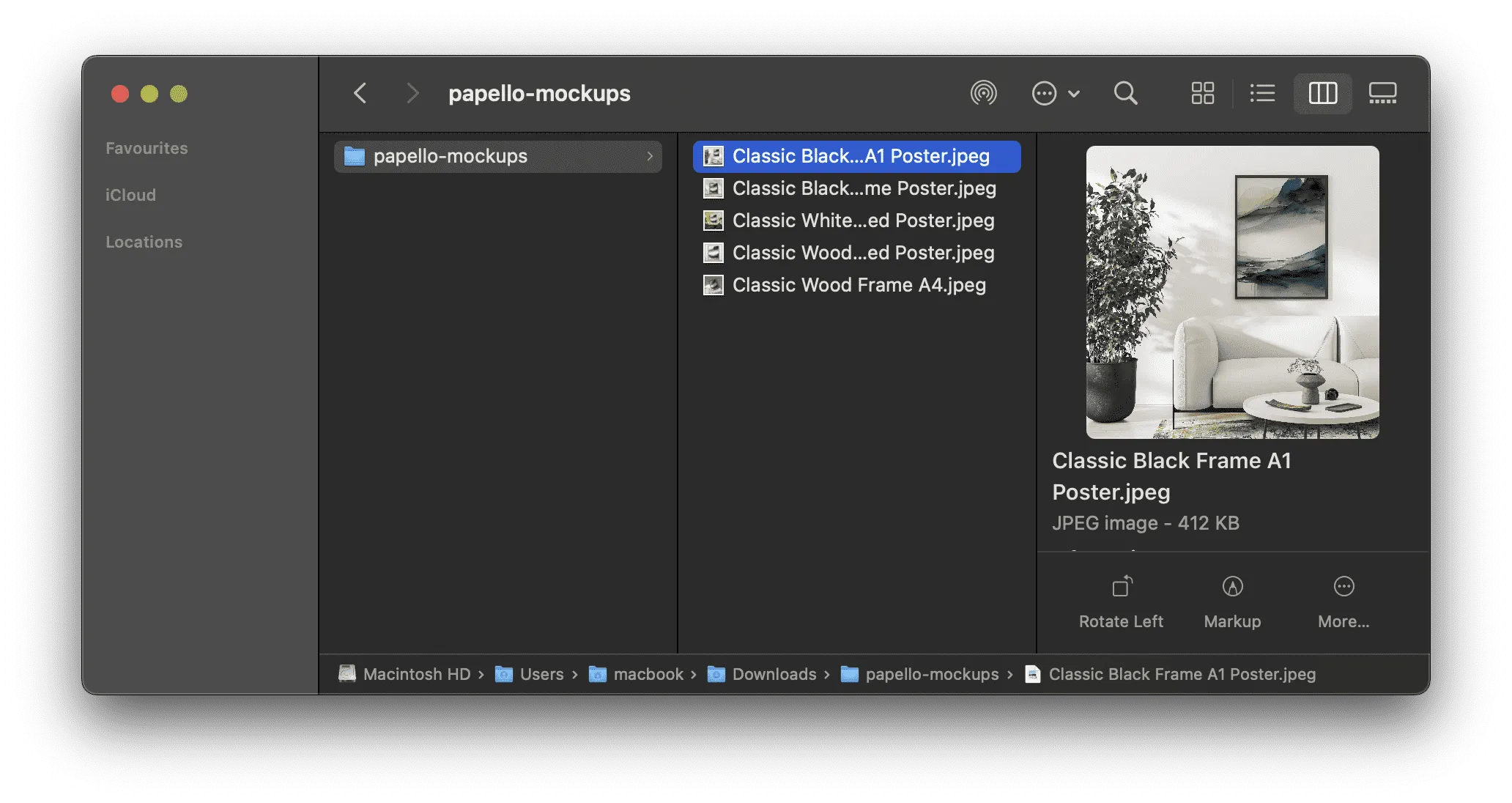Expand the papello-mockups folder column chevron
Viewport: 1512px width, 803px height.
tap(649, 156)
